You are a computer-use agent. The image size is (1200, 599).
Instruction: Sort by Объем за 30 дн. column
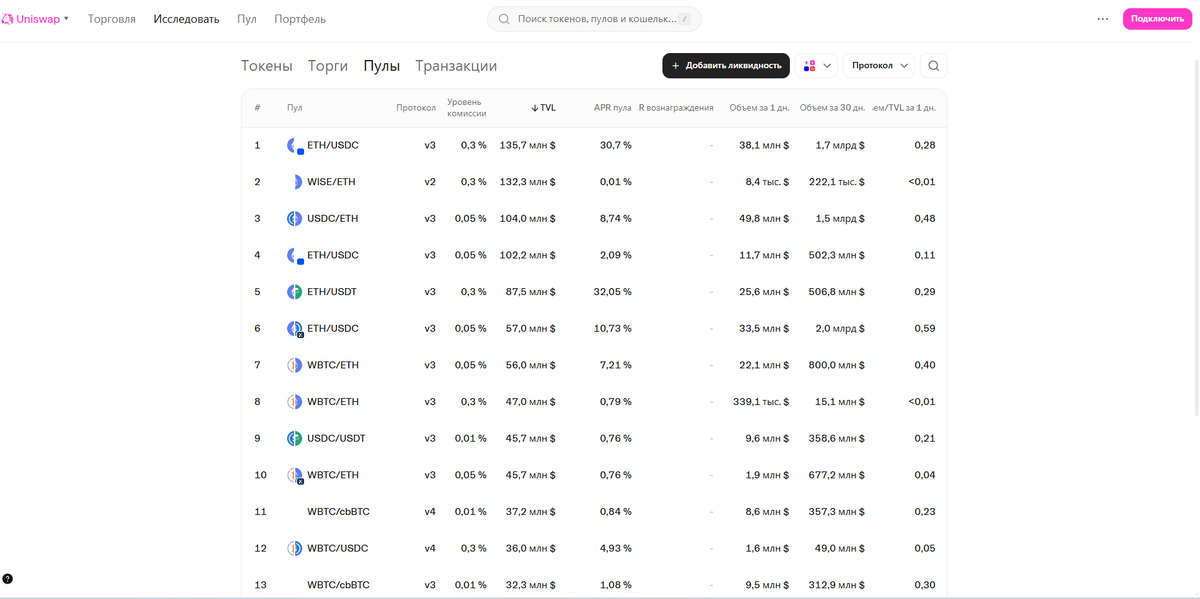833,107
